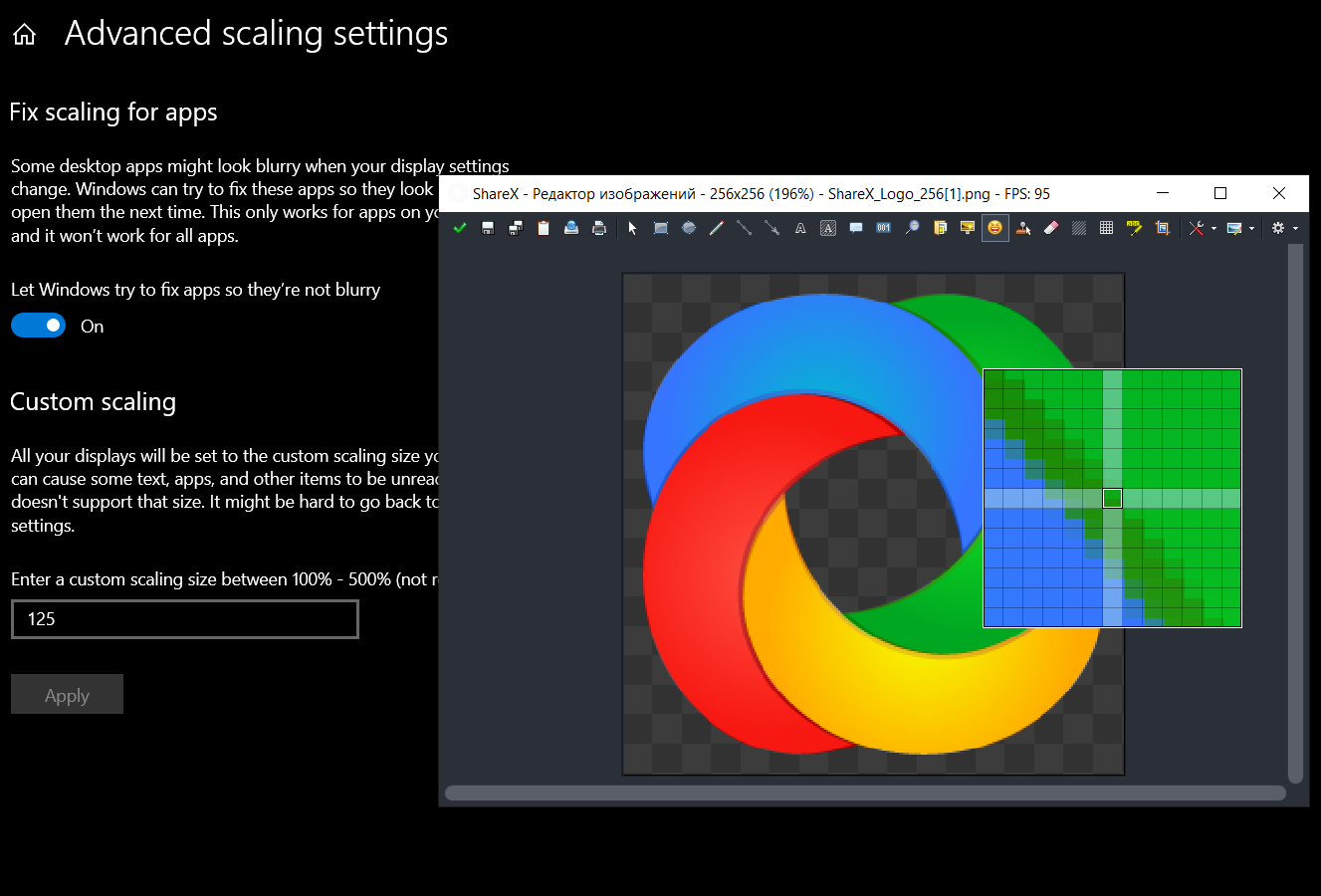Navigate back using the Home icon
1321x896 pixels.
point(23,33)
